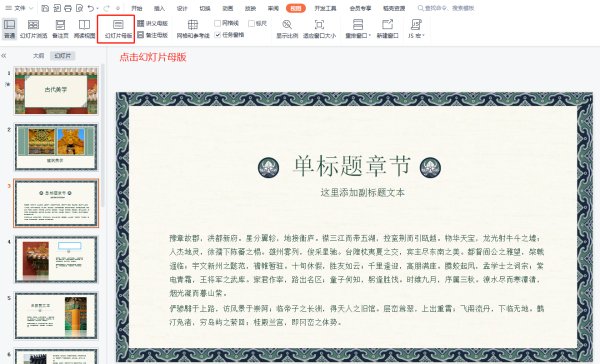Open the 审阅 (Review) ribbon tab
This screenshot has width=600, height=364.
(x=273, y=8)
